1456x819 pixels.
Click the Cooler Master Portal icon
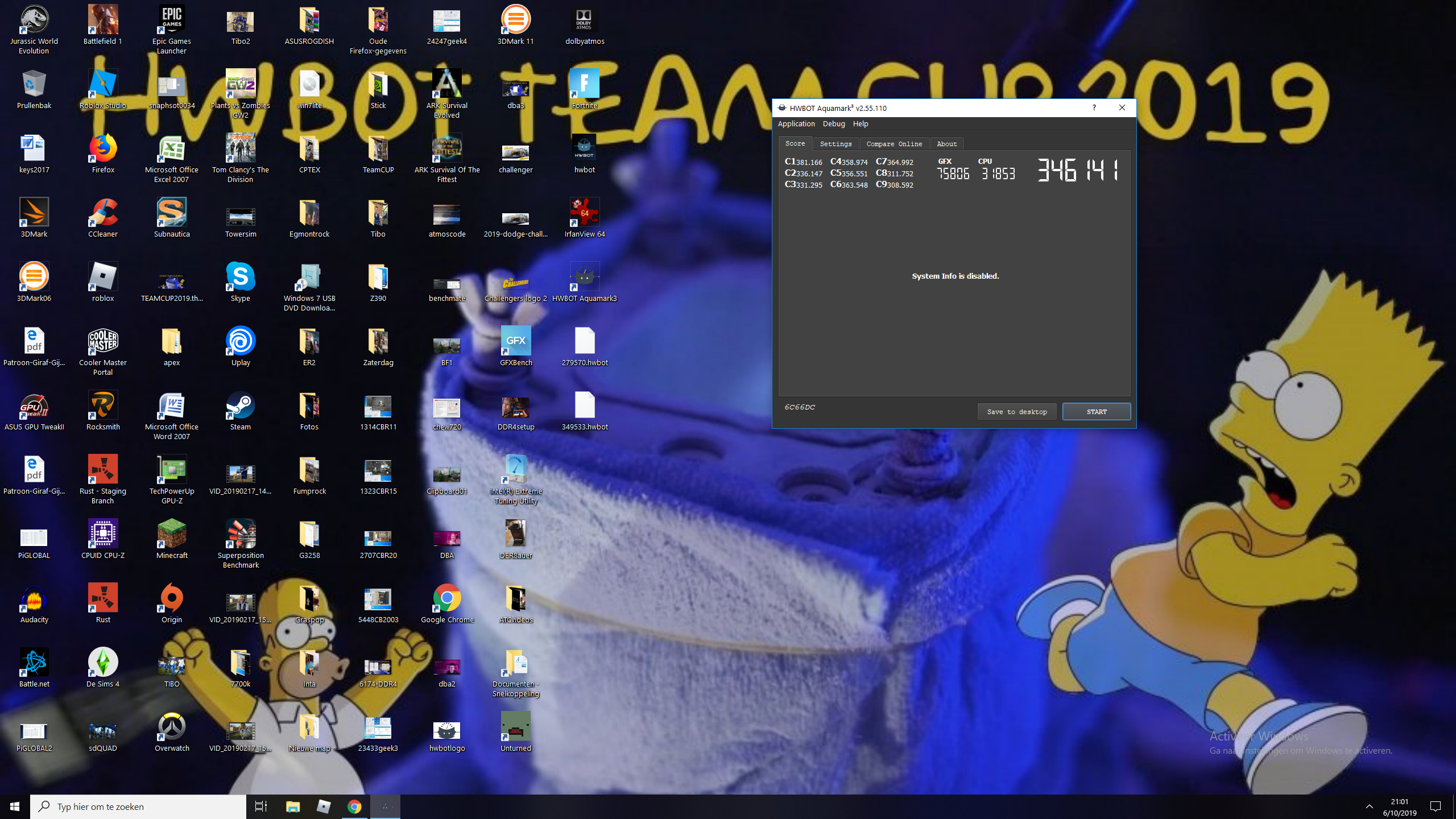pyautogui.click(x=103, y=351)
